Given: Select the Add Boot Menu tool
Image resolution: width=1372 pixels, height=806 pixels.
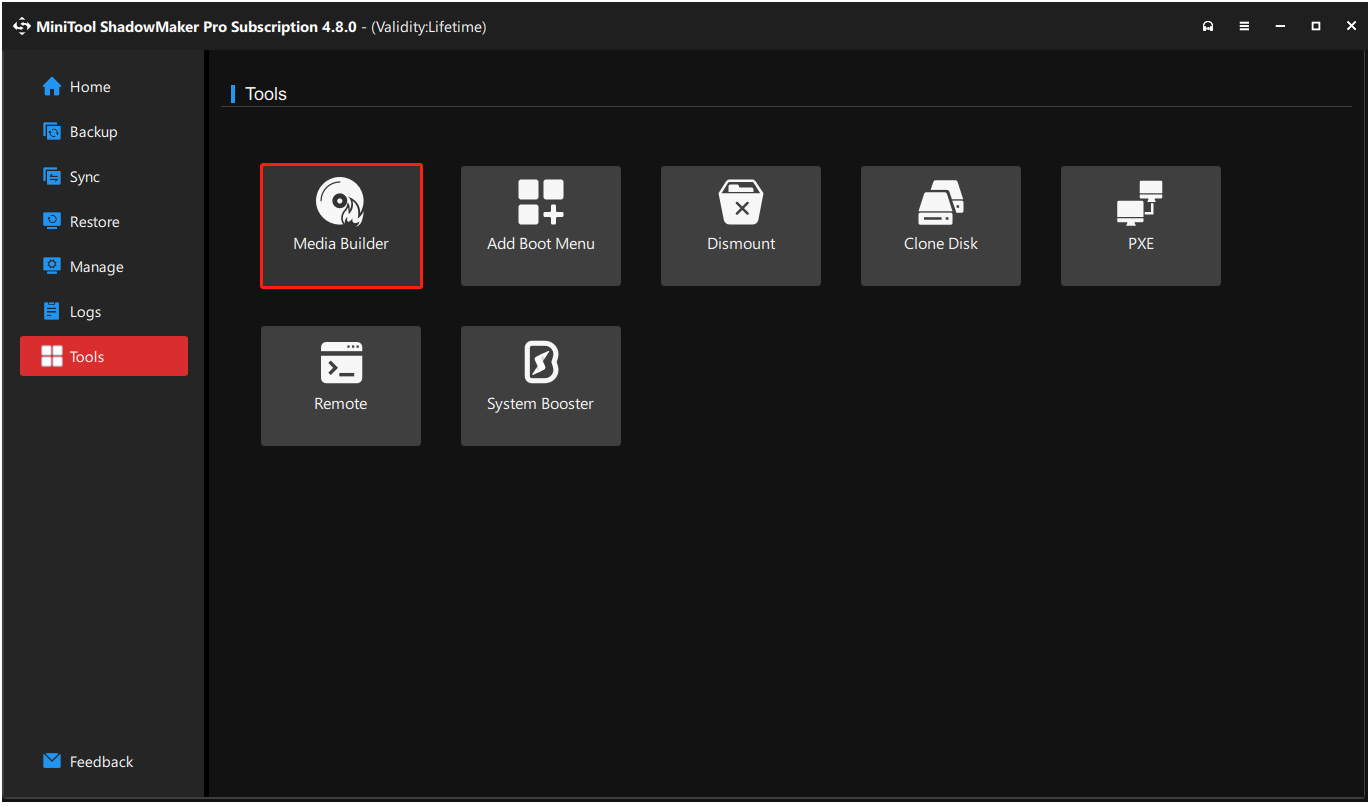Looking at the screenshot, I should point(540,225).
